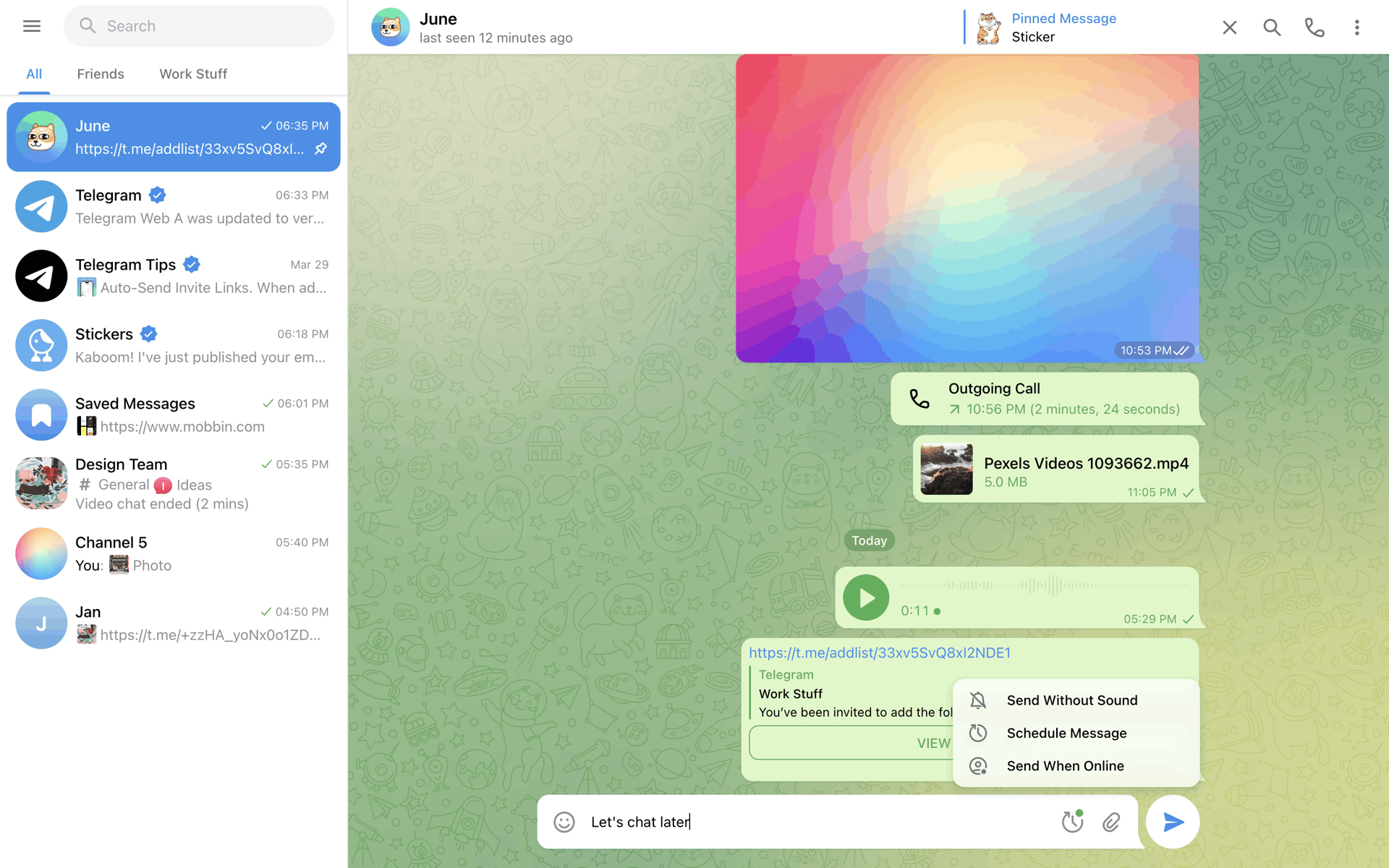
Task: Click the Outgoing Call phone icon
Action: tap(919, 399)
